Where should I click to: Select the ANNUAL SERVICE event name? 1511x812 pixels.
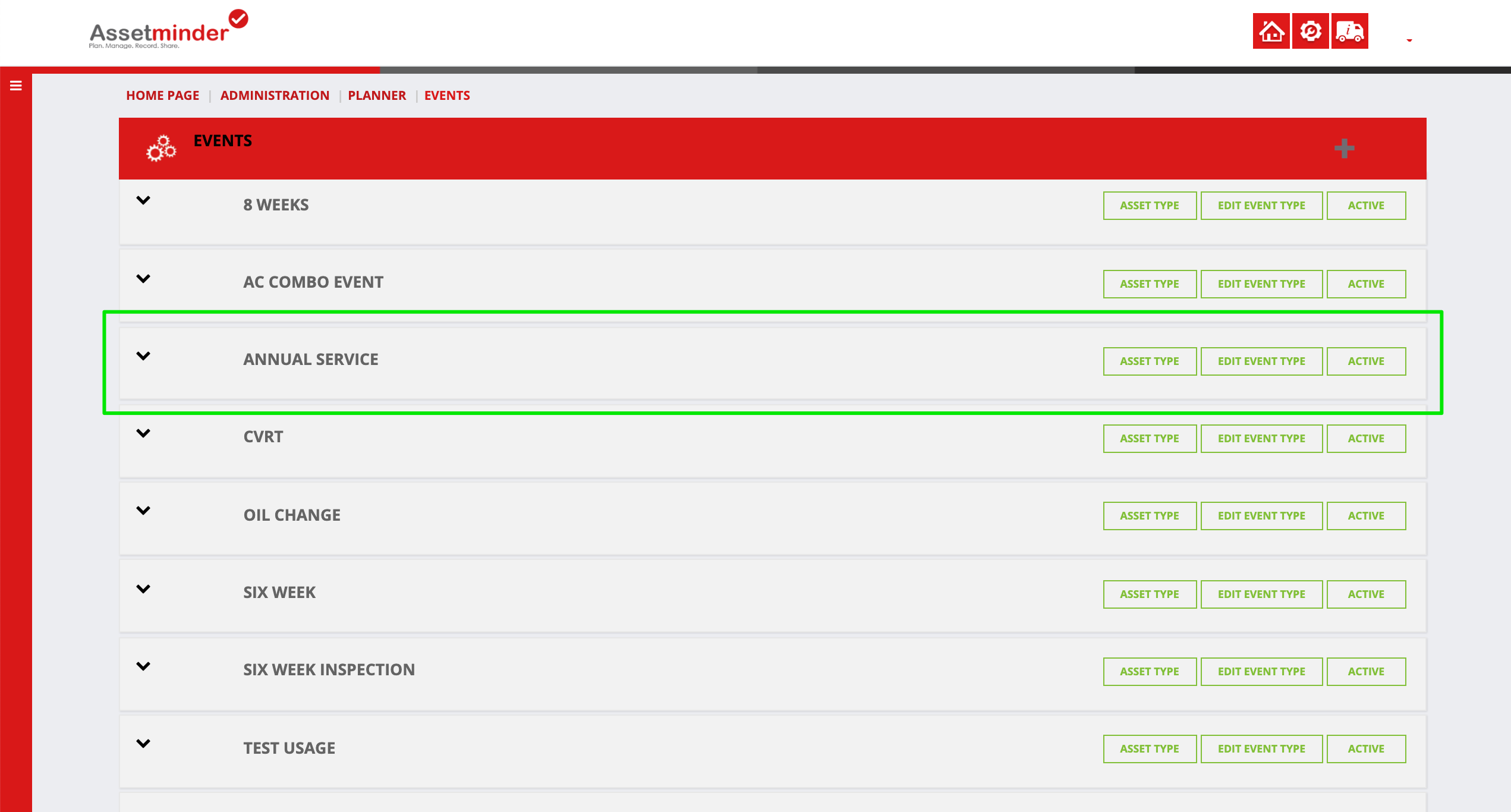[x=311, y=360]
